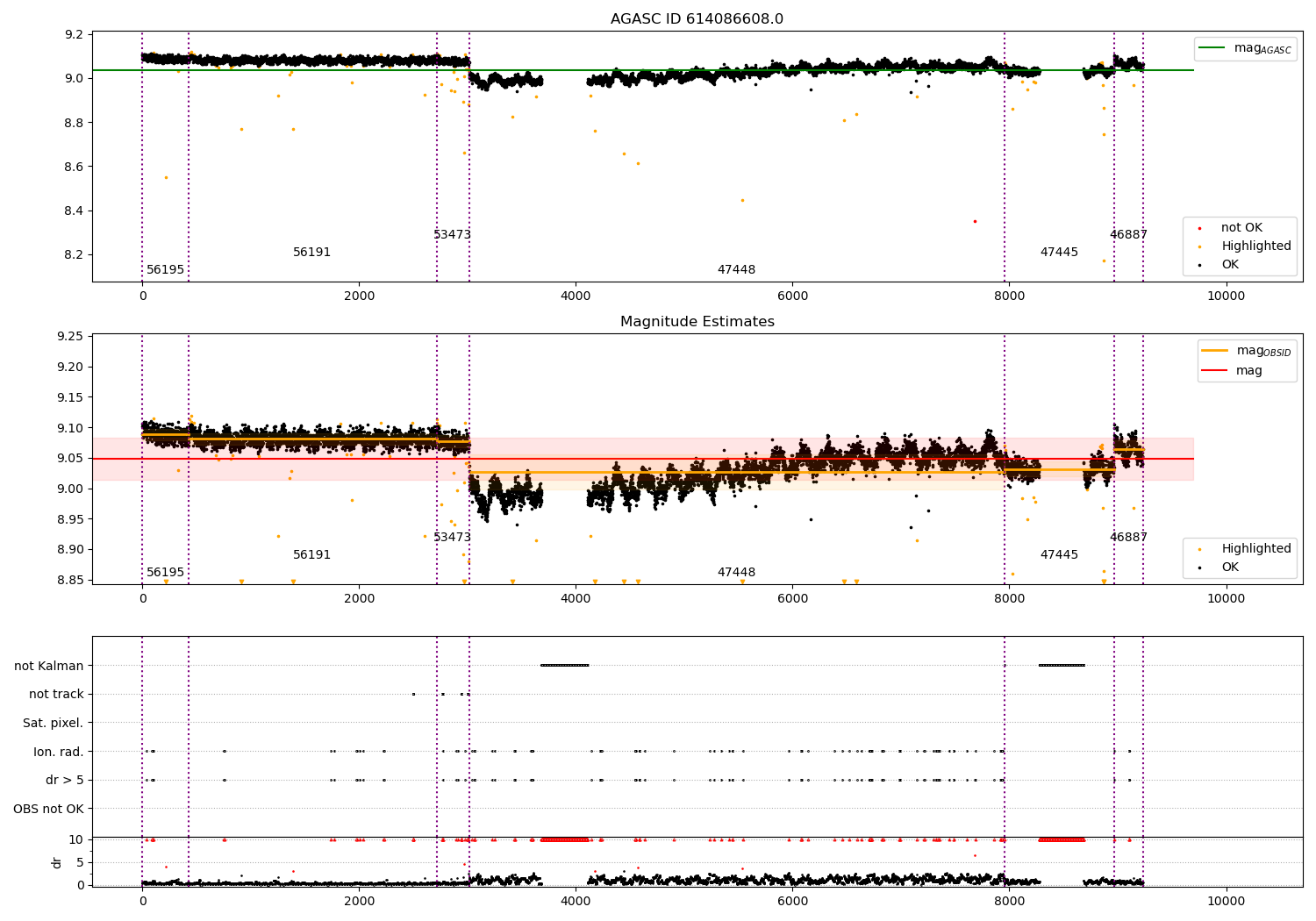Select the mag AGASC legend entry with green line
The image size is (1316, 921).
point(1245,48)
